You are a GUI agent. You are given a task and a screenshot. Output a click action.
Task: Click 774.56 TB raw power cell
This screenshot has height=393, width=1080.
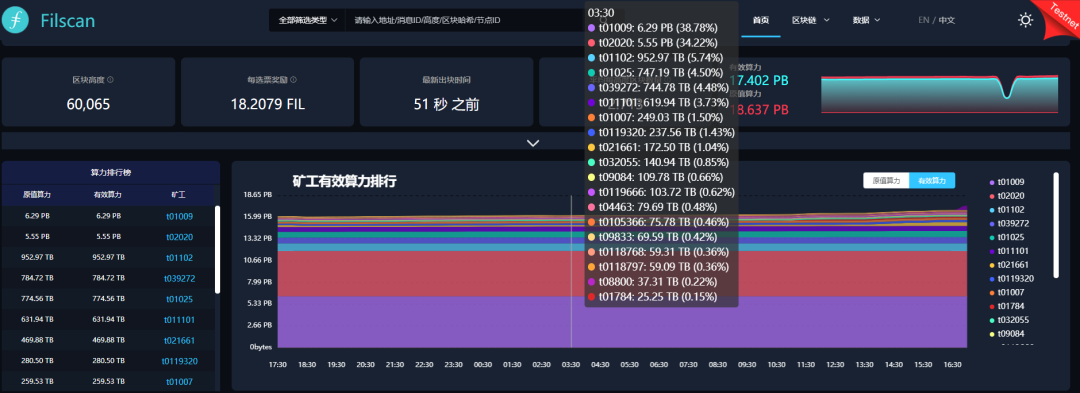click(37, 299)
